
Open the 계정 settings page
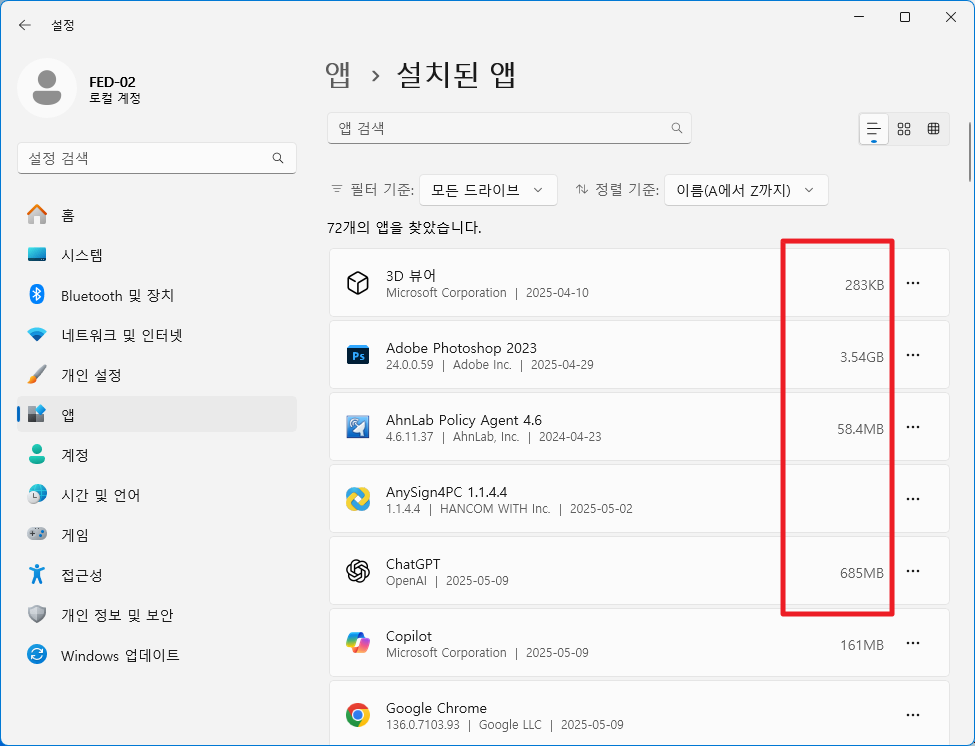157,455
